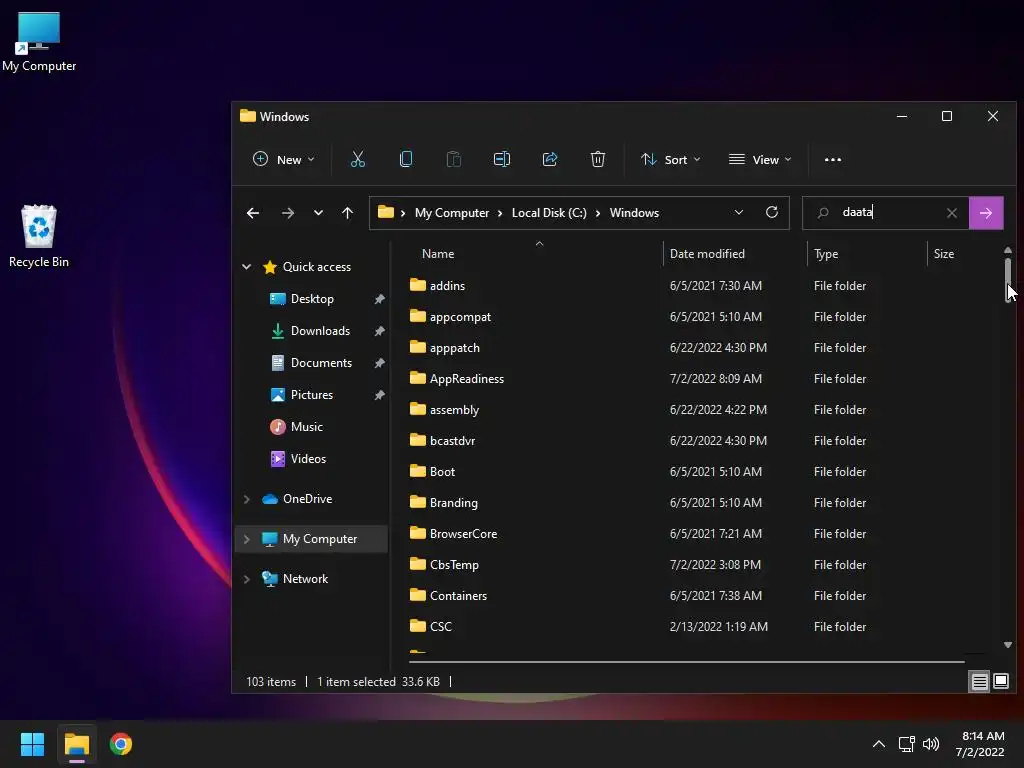Clear the search box with X
The width and height of the screenshot is (1024, 768).
point(952,213)
